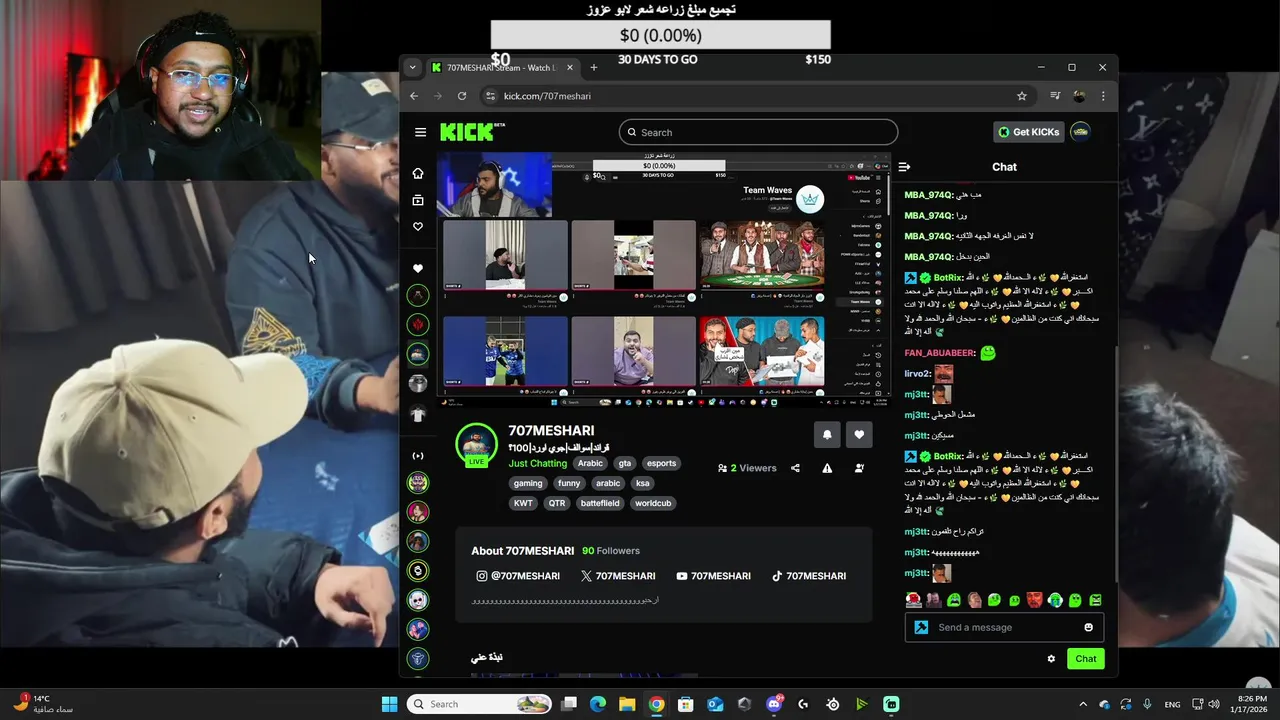Open Microsoft Edge from the taskbar
The height and width of the screenshot is (720, 1280).
point(597,704)
